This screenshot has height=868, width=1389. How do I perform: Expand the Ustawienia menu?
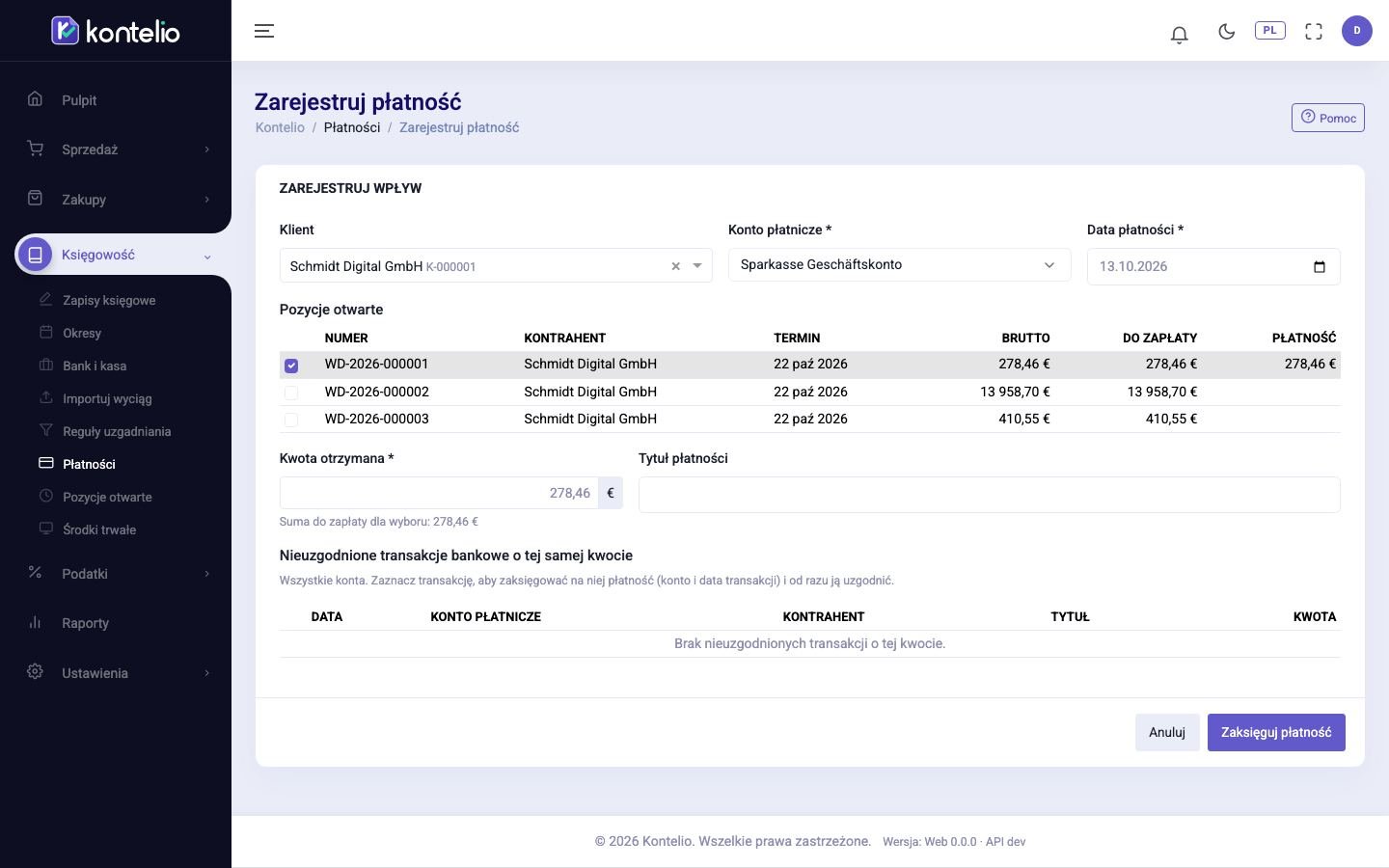point(116,673)
